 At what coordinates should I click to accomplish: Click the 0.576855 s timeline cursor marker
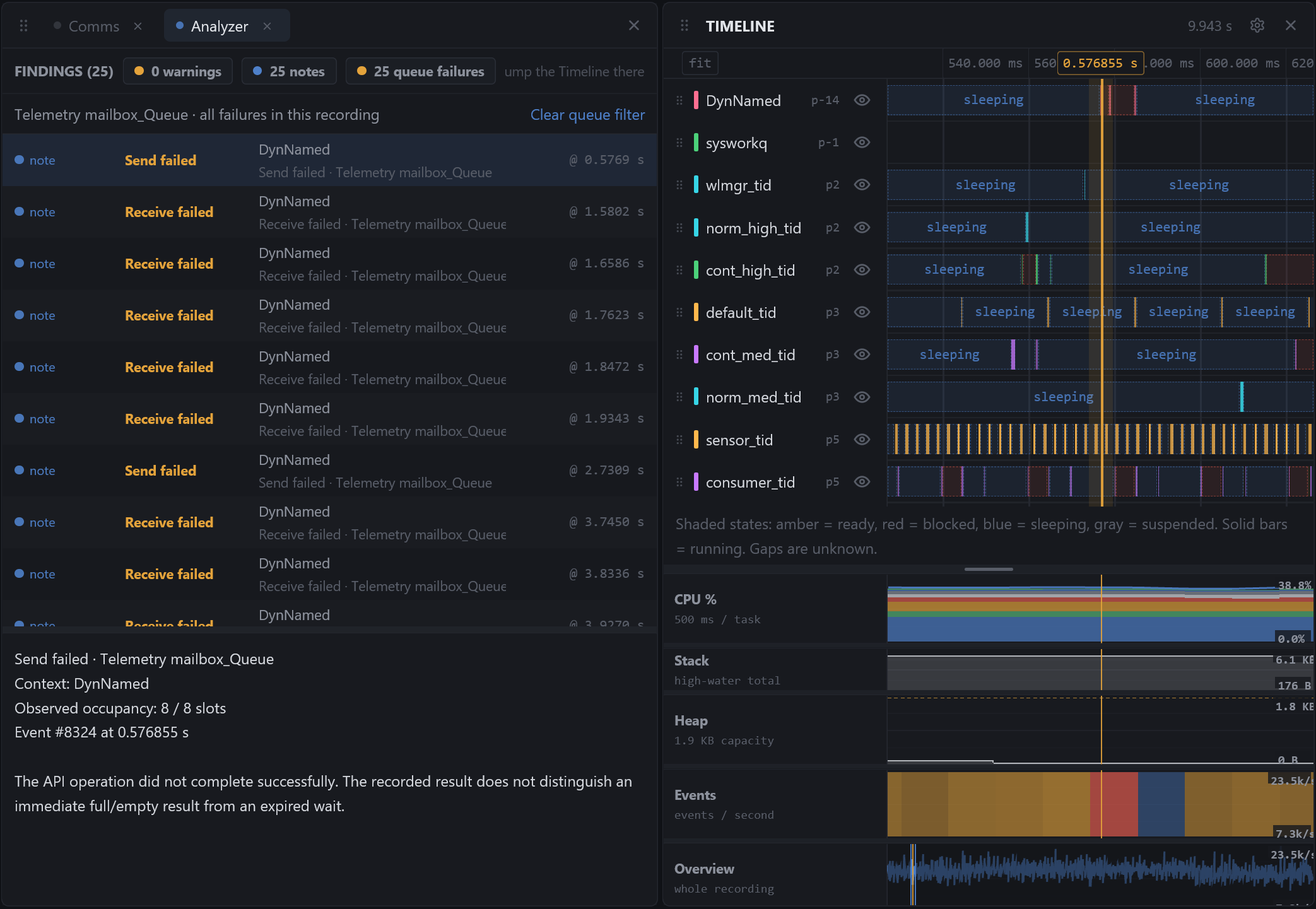(1100, 63)
